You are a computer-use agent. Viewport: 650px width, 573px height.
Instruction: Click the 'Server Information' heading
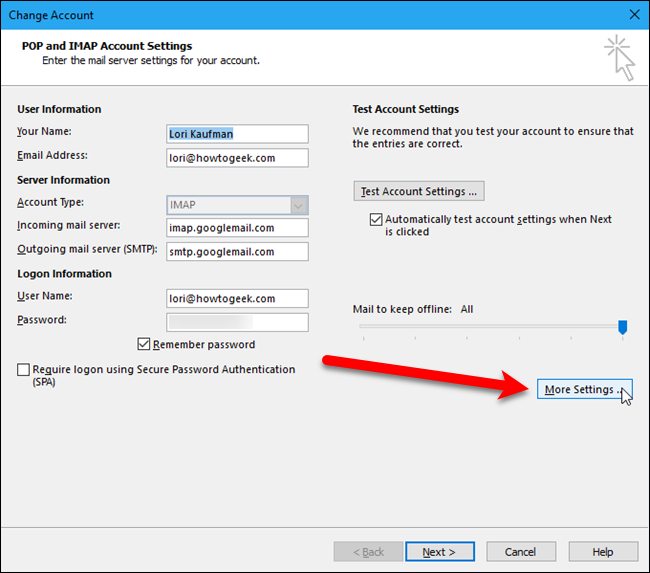(x=63, y=180)
